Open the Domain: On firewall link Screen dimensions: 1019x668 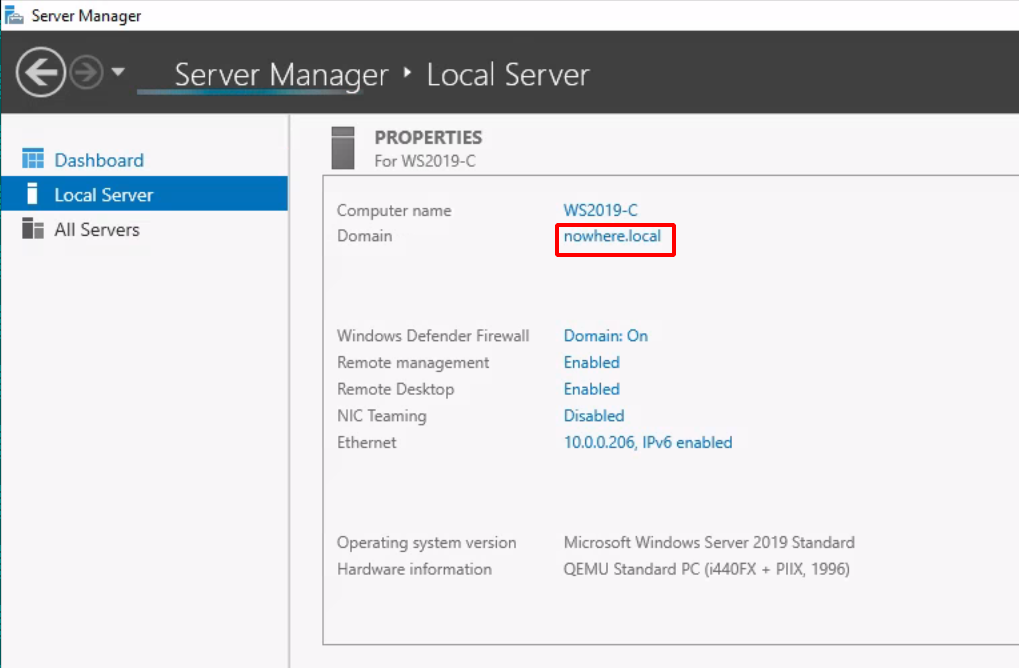click(x=606, y=335)
